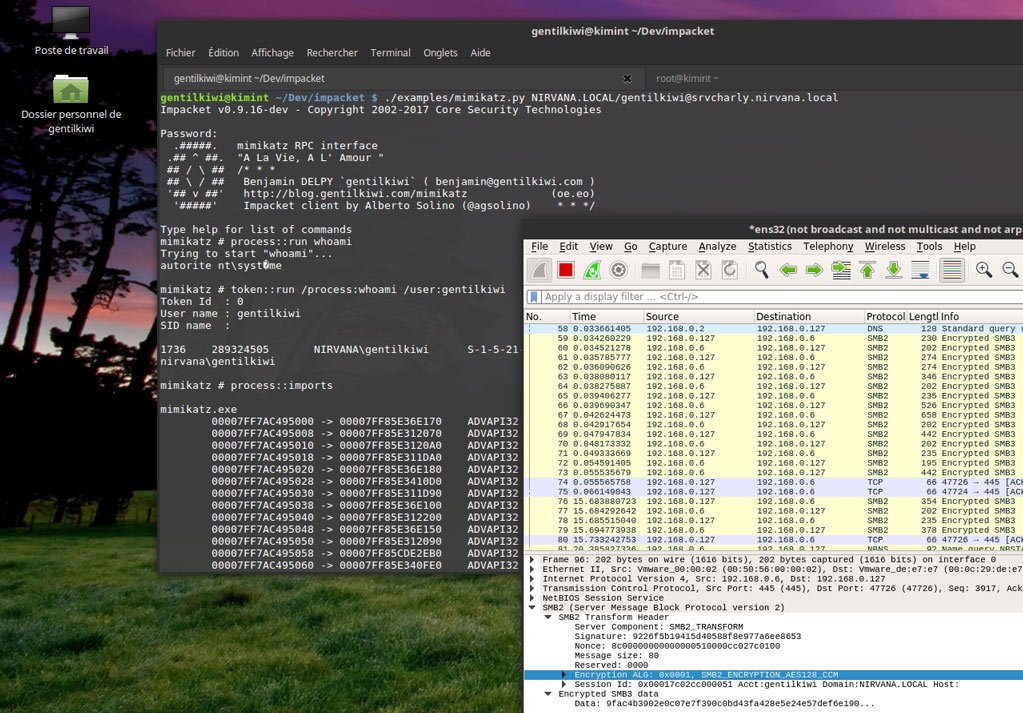Click the Info column header
Viewport: 1023px width, 713px height.
(981, 316)
